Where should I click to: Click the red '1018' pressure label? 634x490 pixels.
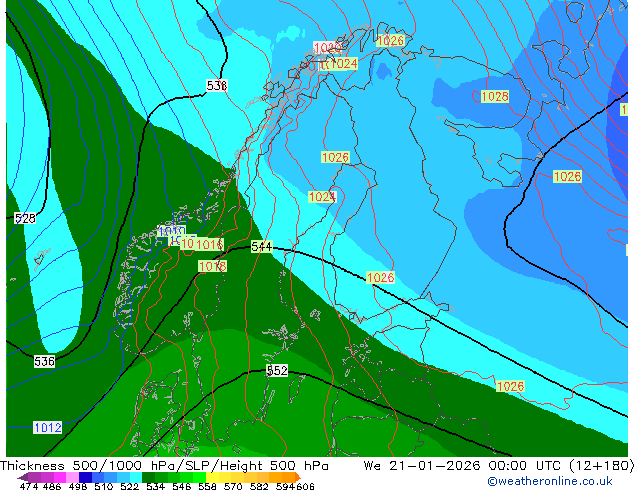click(212, 266)
